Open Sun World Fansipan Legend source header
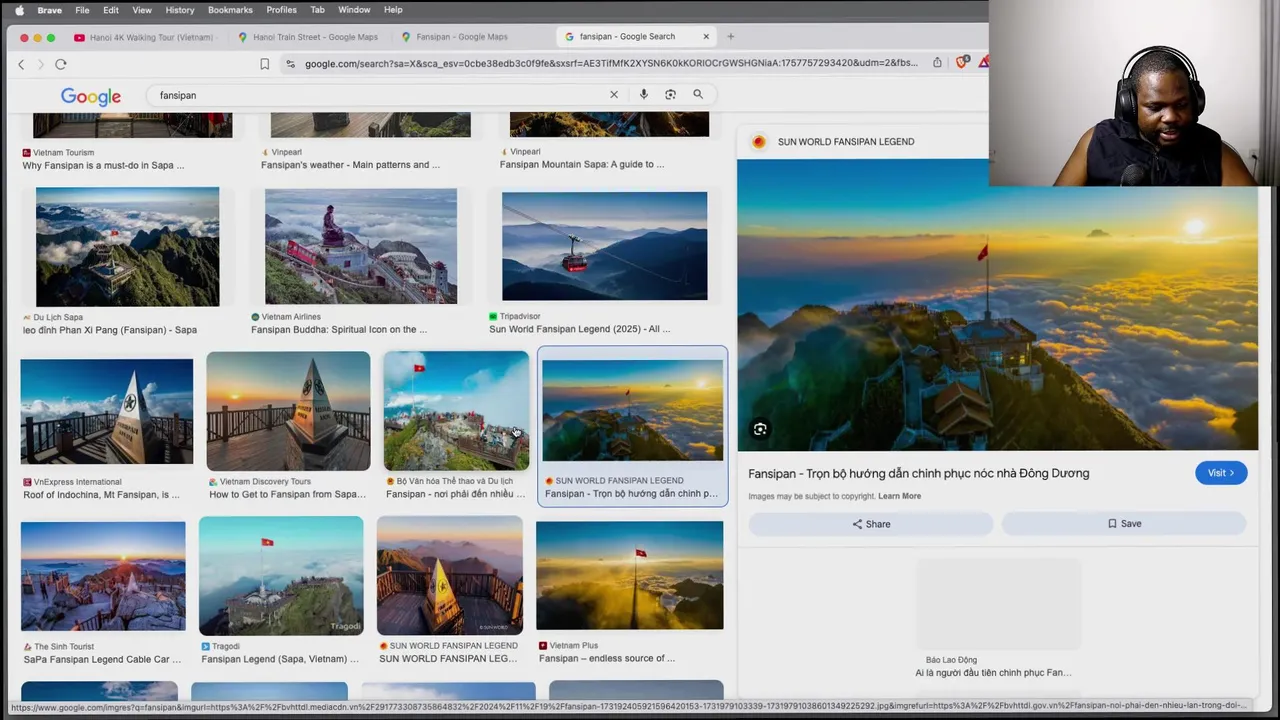 click(846, 142)
